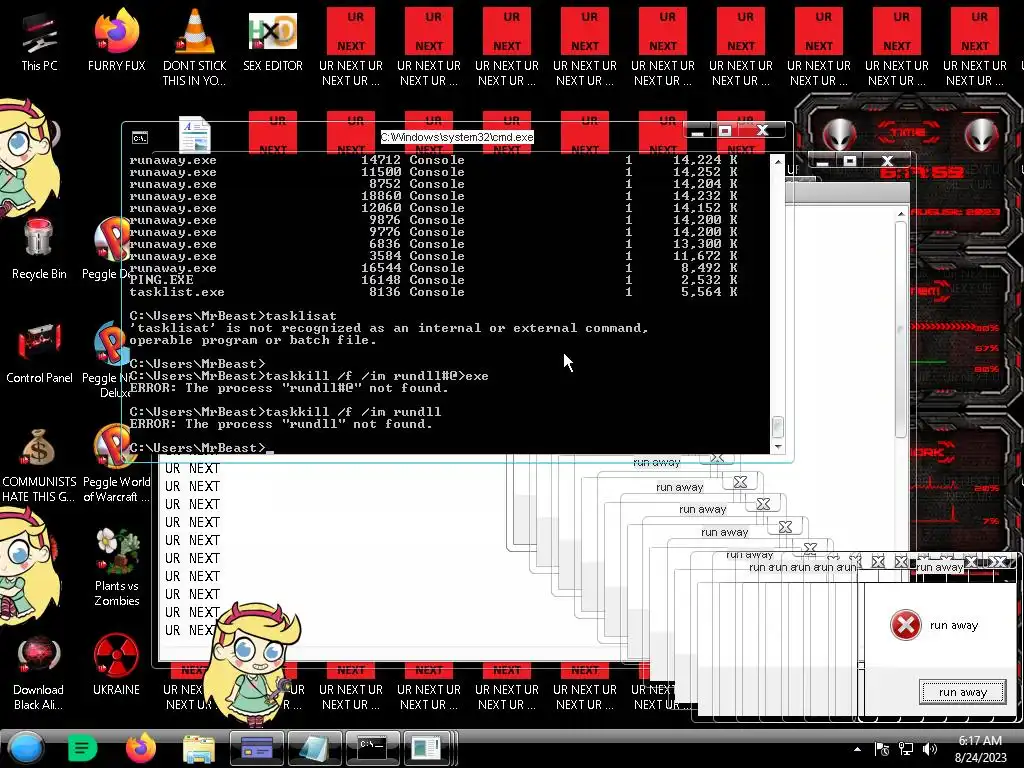Launch the FURRY FUX Firefox shortcut
This screenshot has height=768, width=1024.
(x=116, y=40)
